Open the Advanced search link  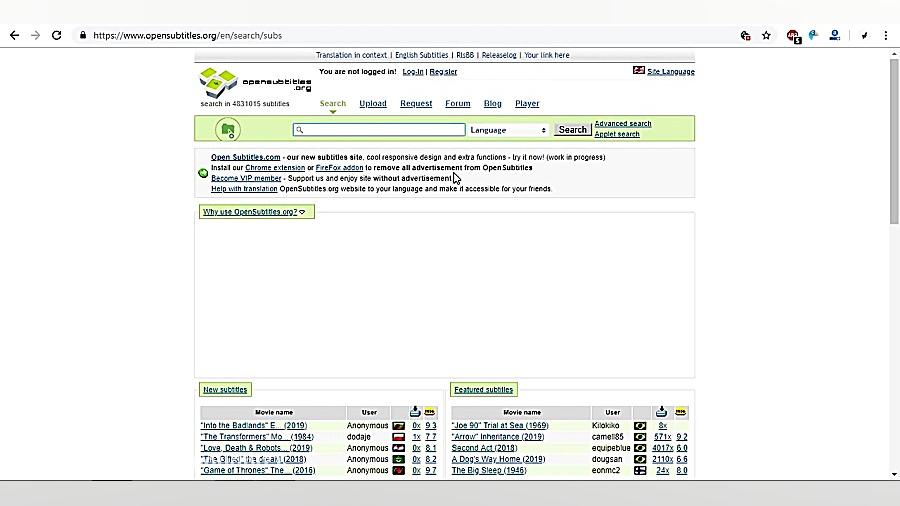click(x=623, y=123)
